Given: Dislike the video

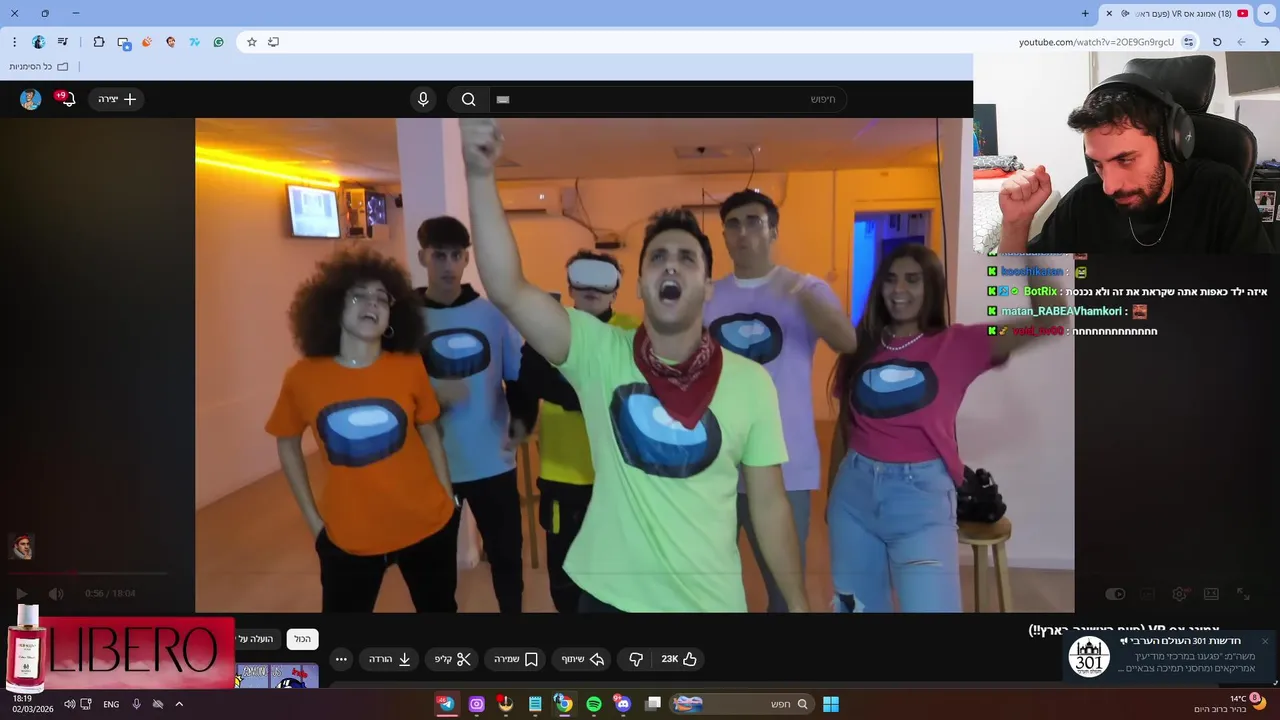Looking at the screenshot, I should (x=636, y=659).
